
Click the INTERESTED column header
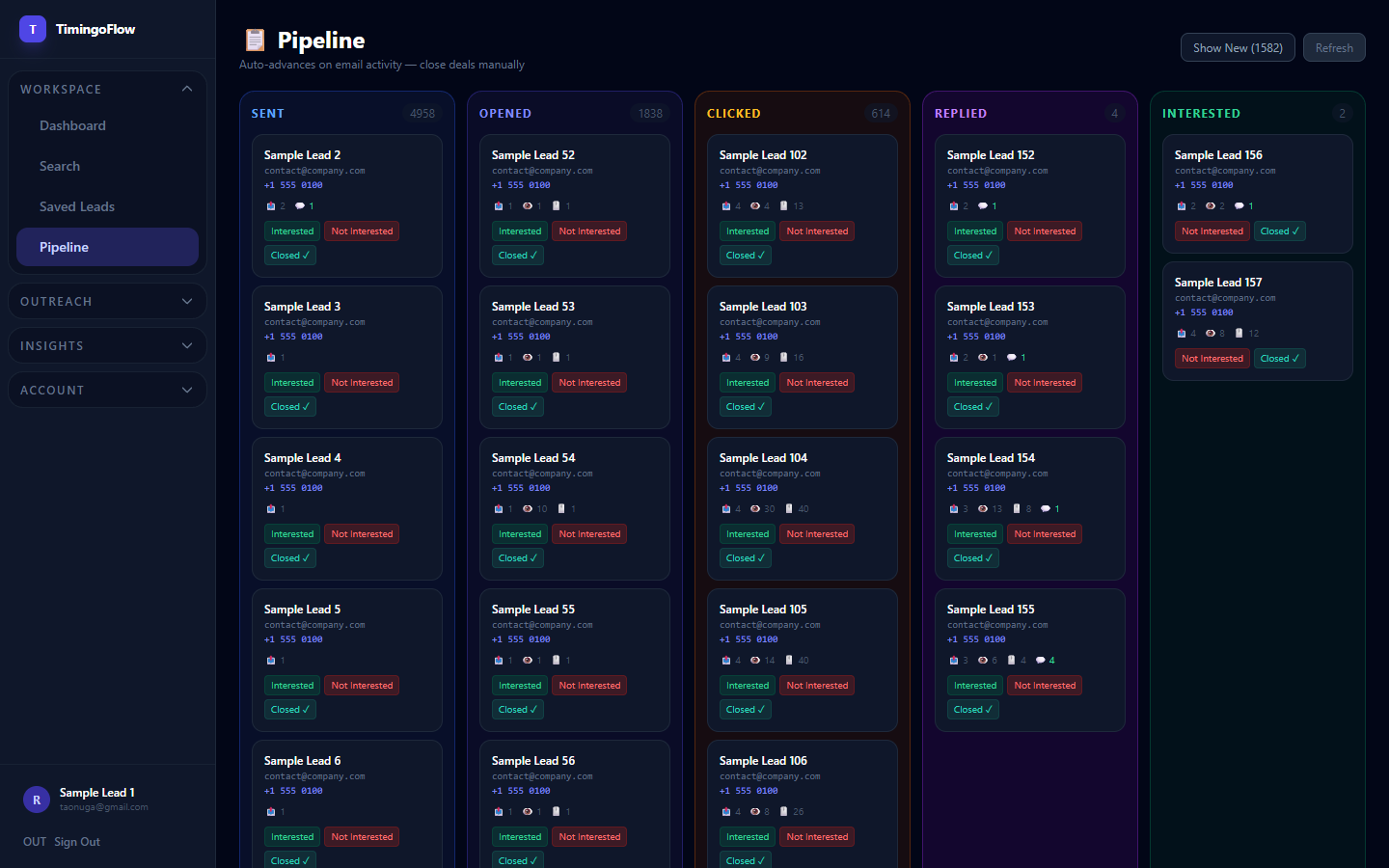coord(1201,114)
